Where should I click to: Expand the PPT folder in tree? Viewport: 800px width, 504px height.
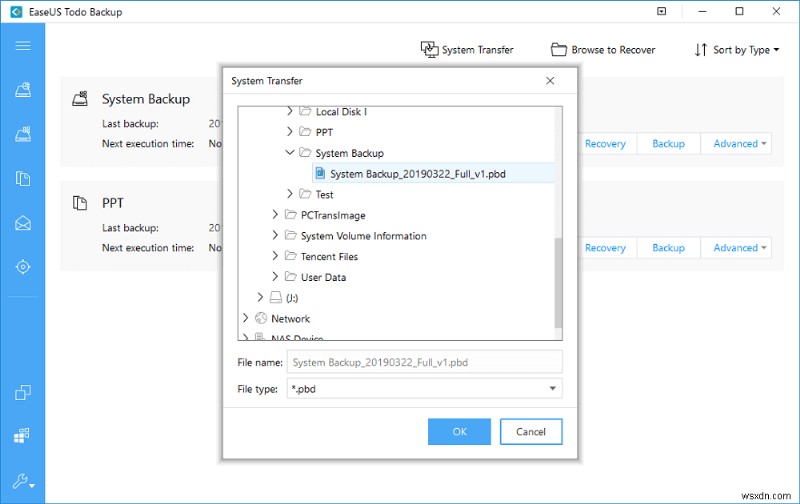pos(290,132)
